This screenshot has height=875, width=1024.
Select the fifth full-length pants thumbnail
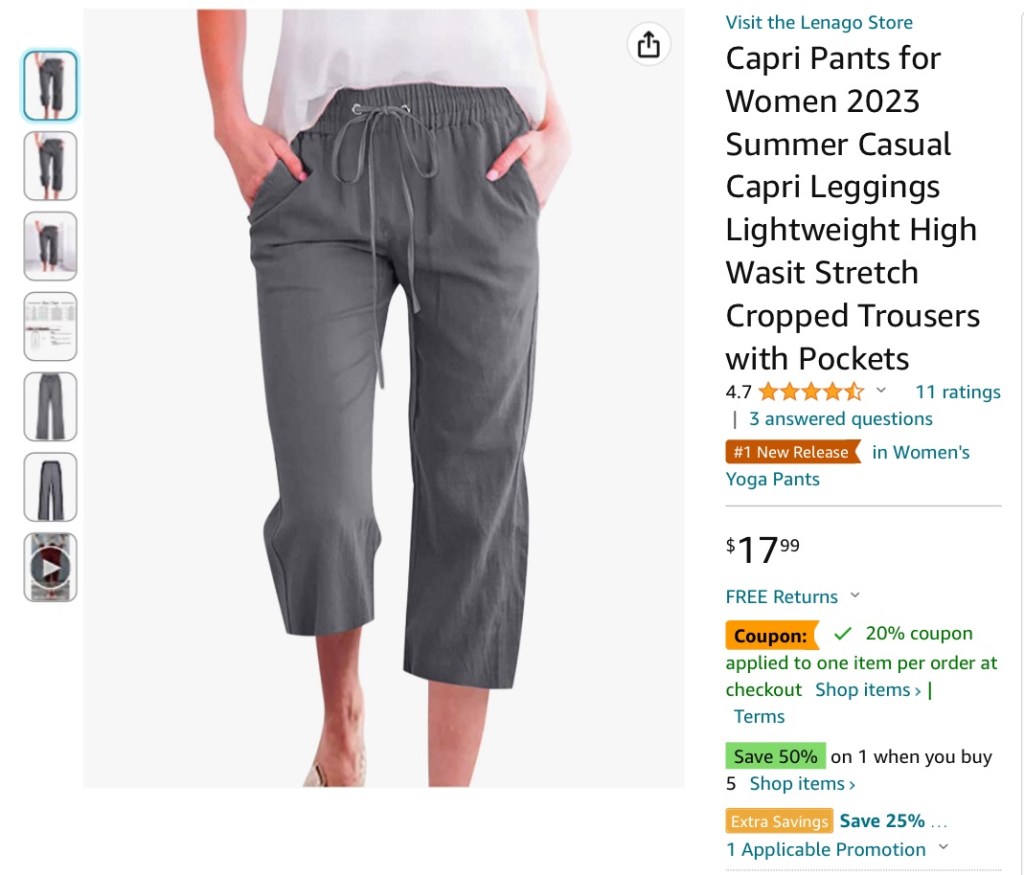coord(50,406)
